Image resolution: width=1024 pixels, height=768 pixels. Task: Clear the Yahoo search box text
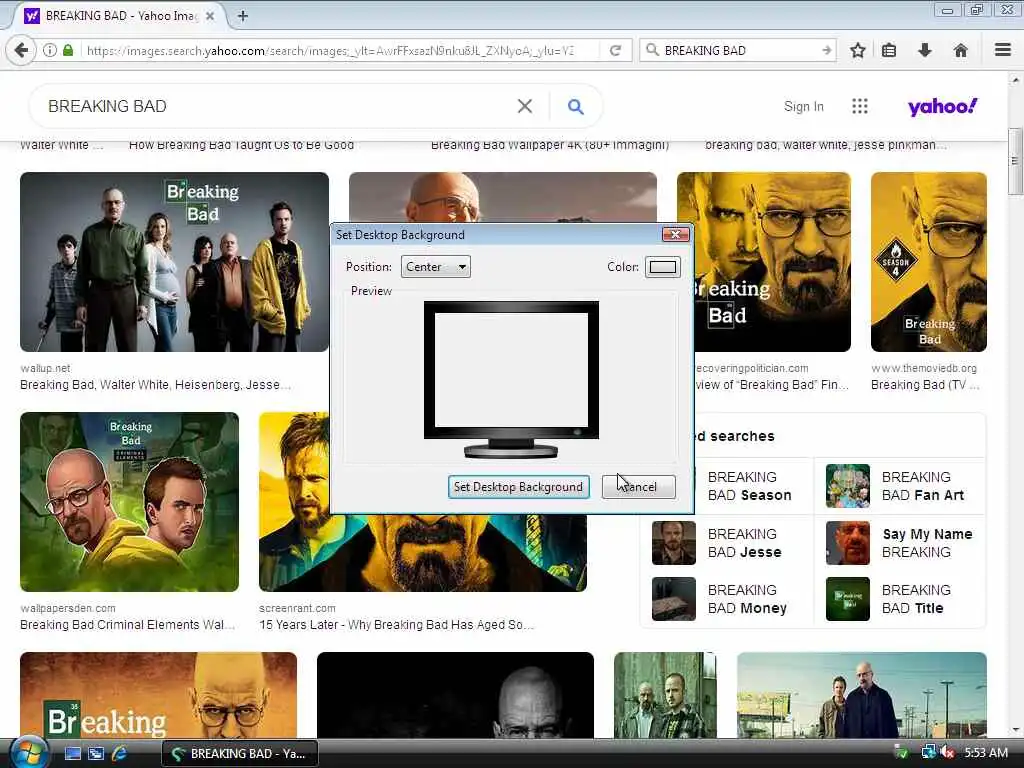click(524, 106)
